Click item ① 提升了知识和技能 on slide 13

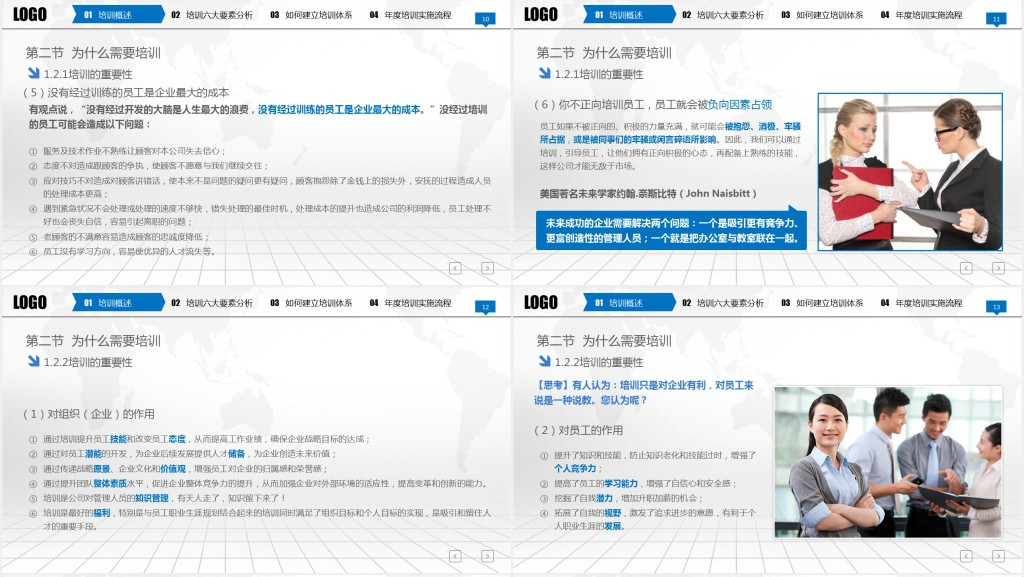(x=648, y=461)
